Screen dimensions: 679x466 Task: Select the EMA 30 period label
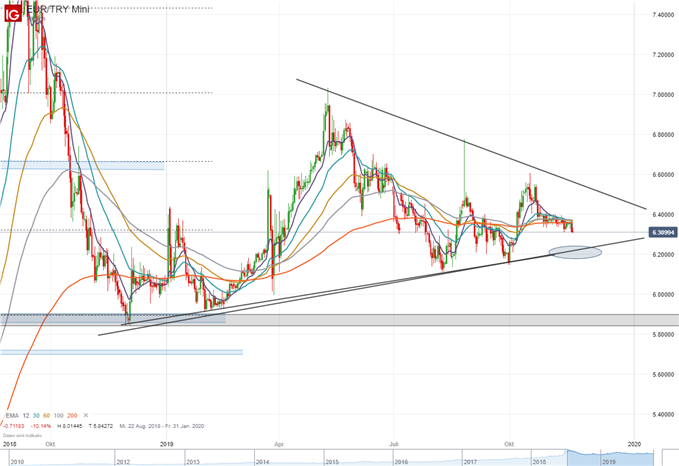coord(36,415)
